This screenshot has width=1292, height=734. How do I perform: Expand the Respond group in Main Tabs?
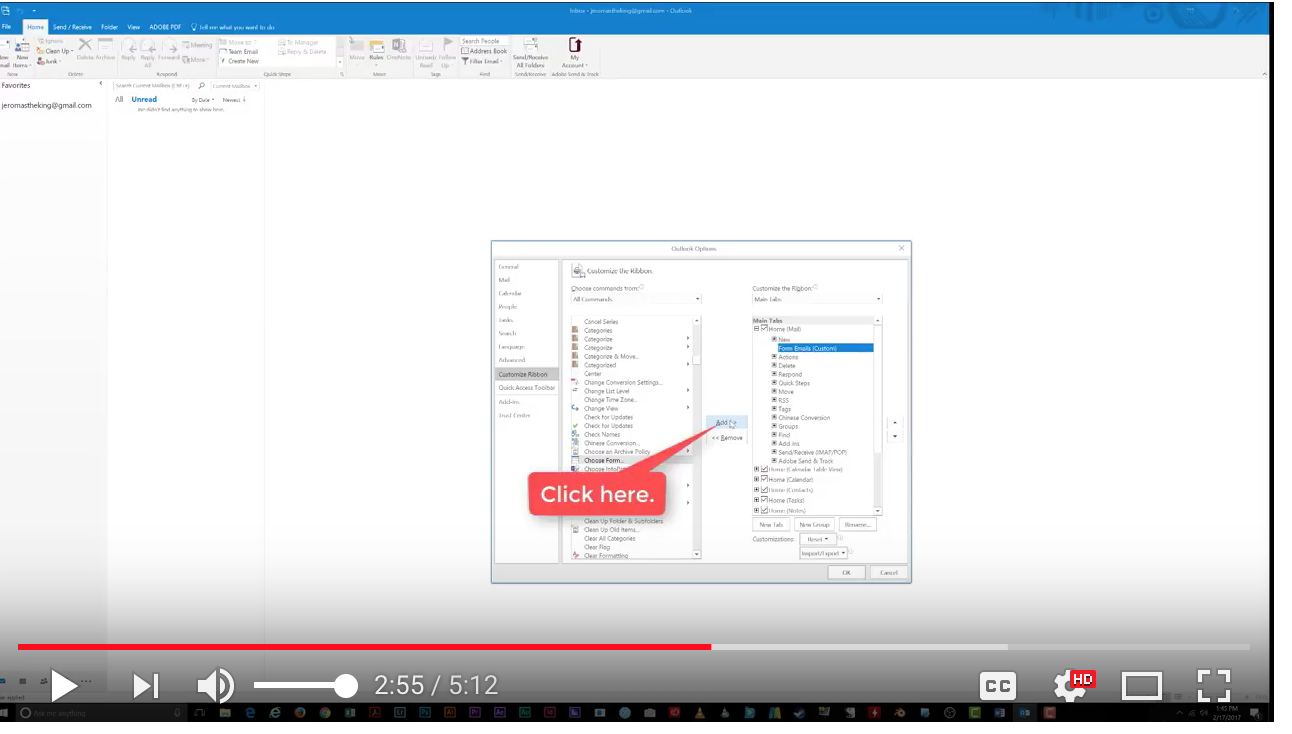[x=774, y=374]
